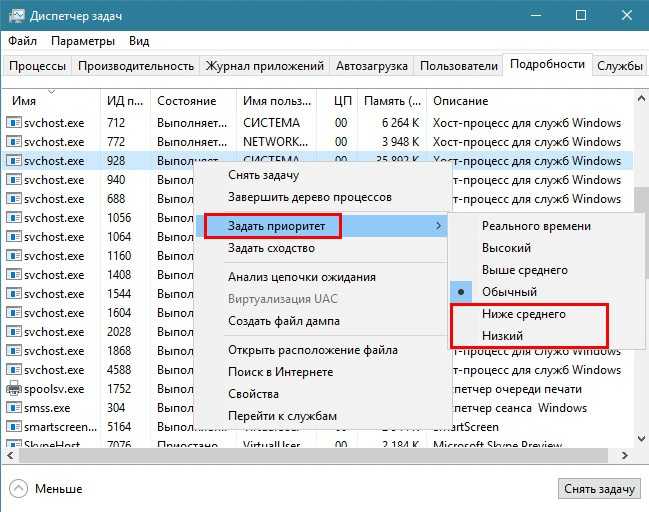This screenshot has height=512, width=649.
Task: Expand the Задать приоритет submenu arrow
Action: [x=438, y=226]
